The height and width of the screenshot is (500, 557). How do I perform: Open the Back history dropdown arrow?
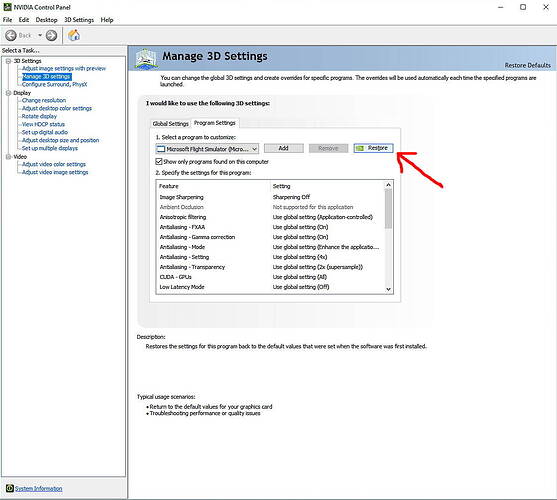pyautogui.click(x=40, y=35)
